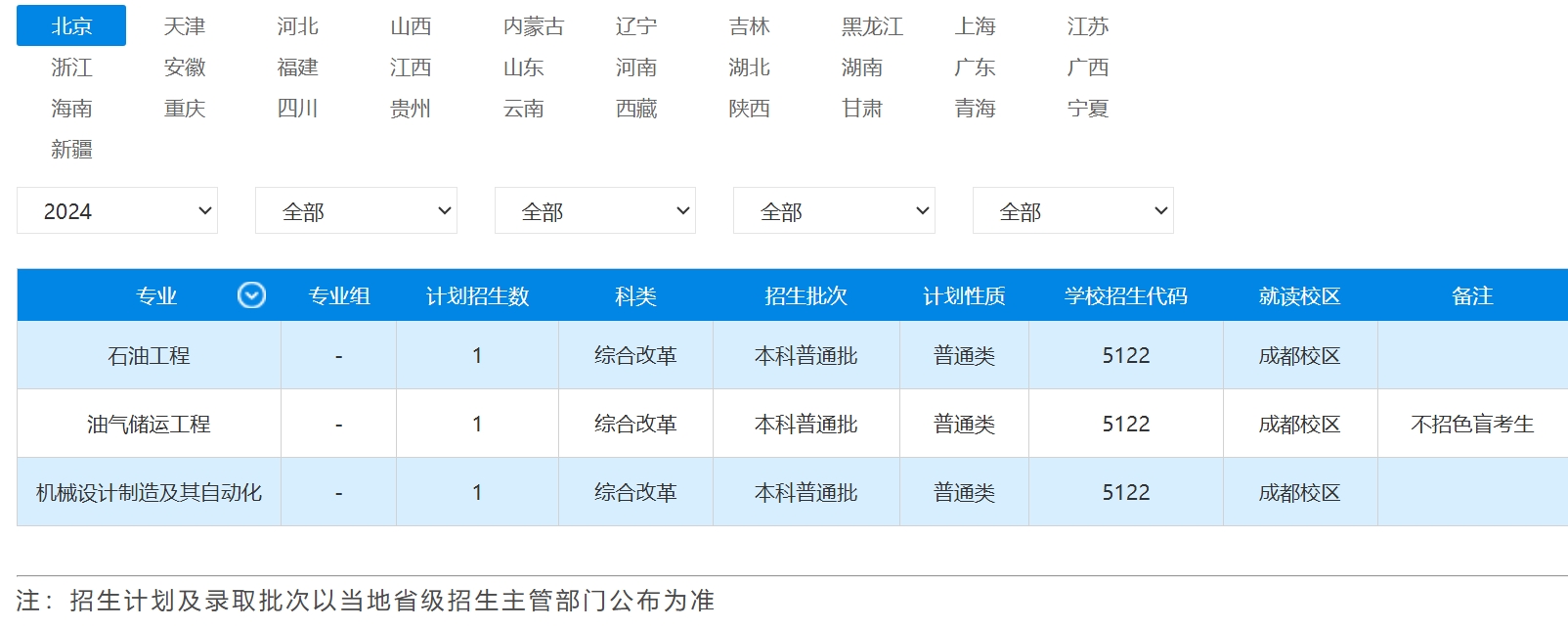Choose 黑龙江 province
1568x629 pixels.
tap(872, 25)
